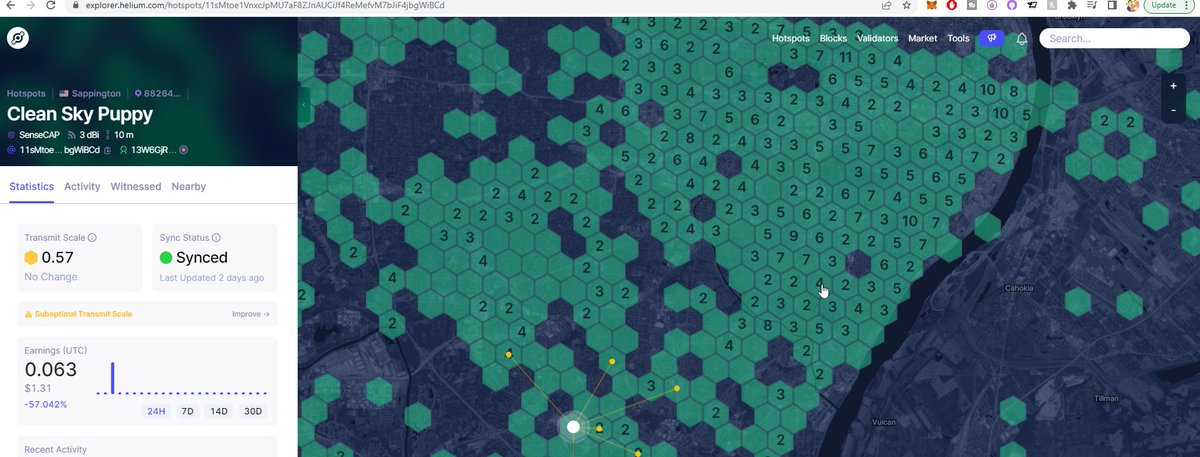Click the Sync Status info icon
1200x457 pixels.
pos(216,238)
